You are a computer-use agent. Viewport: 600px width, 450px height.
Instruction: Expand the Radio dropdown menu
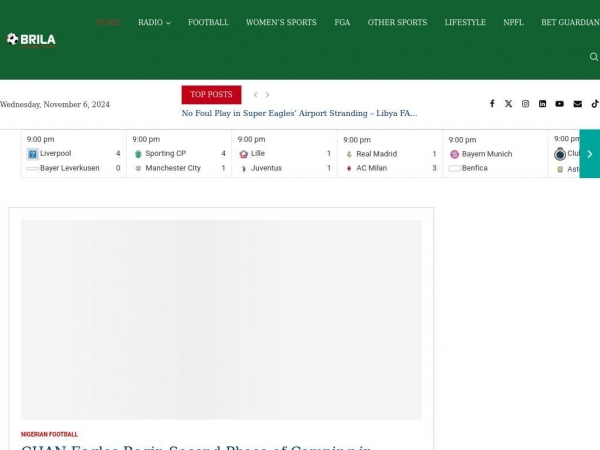pyautogui.click(x=154, y=23)
